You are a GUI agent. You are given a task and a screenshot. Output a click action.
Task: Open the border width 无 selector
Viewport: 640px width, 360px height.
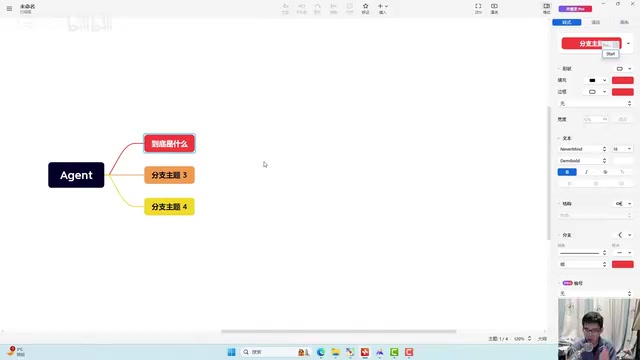click(x=596, y=104)
